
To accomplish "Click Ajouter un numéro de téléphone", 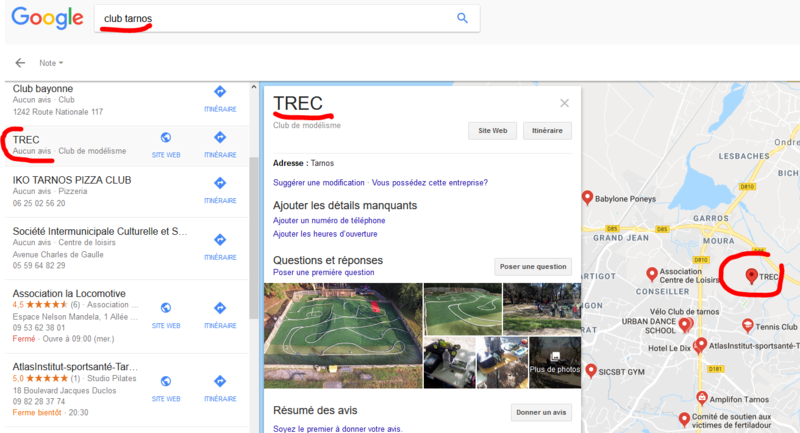I will [x=329, y=220].
